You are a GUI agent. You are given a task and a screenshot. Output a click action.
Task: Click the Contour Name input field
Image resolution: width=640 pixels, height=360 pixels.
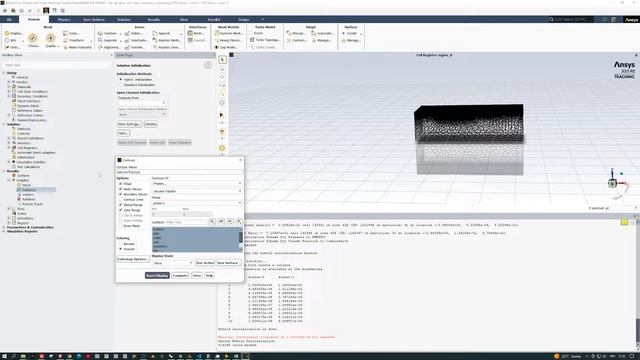tap(179, 172)
